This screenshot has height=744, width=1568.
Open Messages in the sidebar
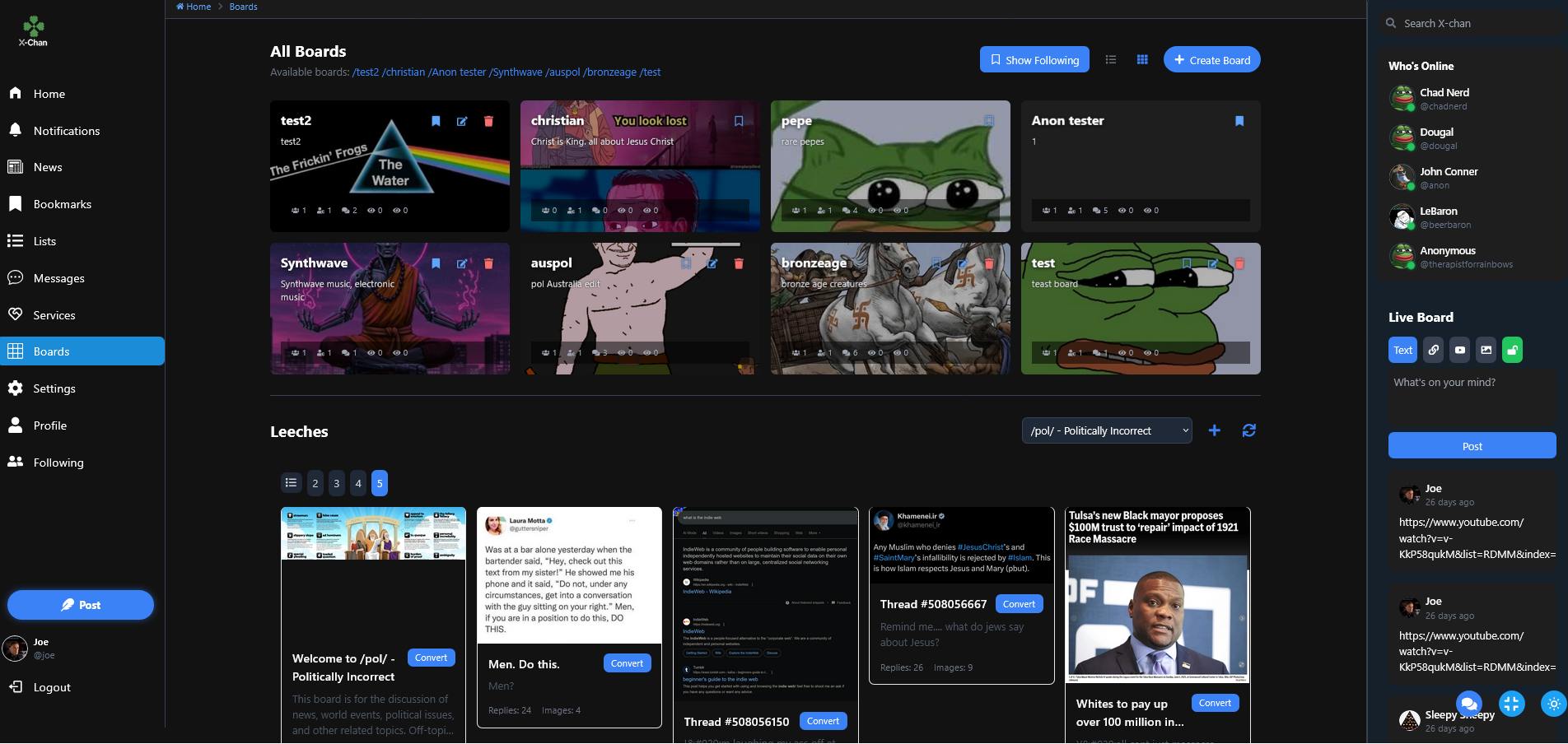pyautogui.click(x=82, y=278)
